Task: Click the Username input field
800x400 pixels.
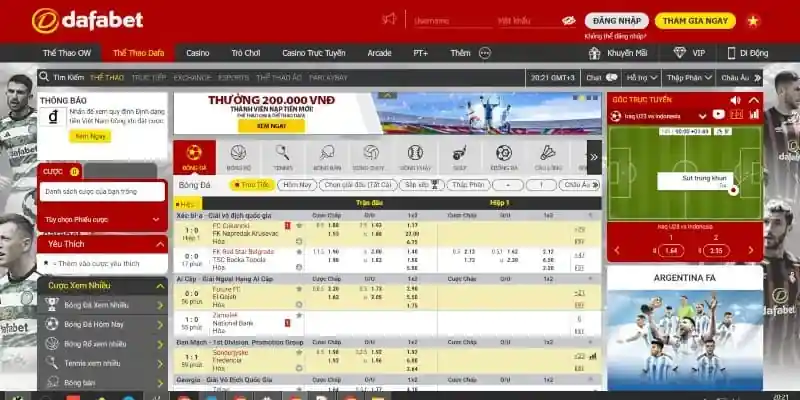Action: click(453, 21)
